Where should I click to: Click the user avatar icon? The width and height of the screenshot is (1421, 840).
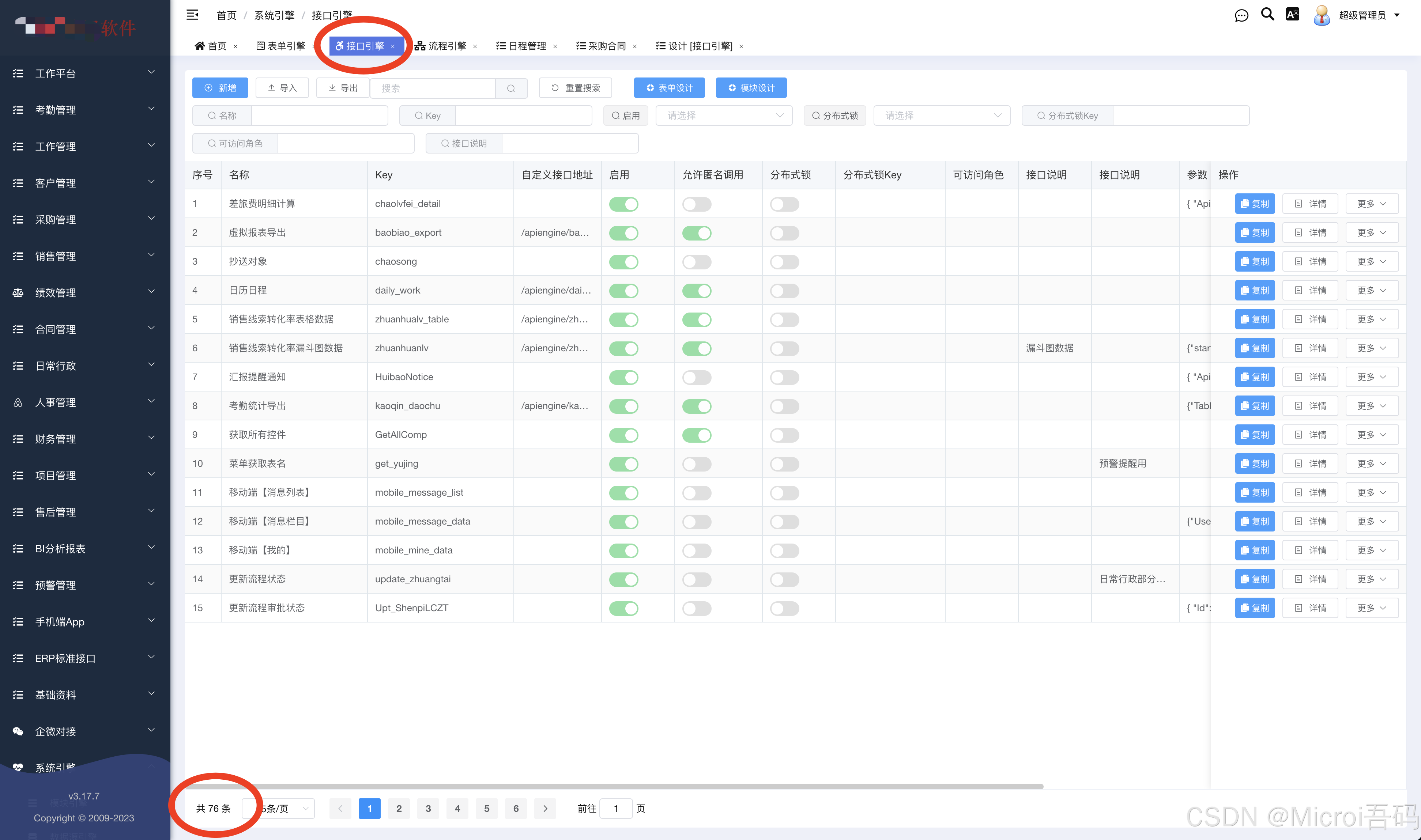click(x=1322, y=15)
